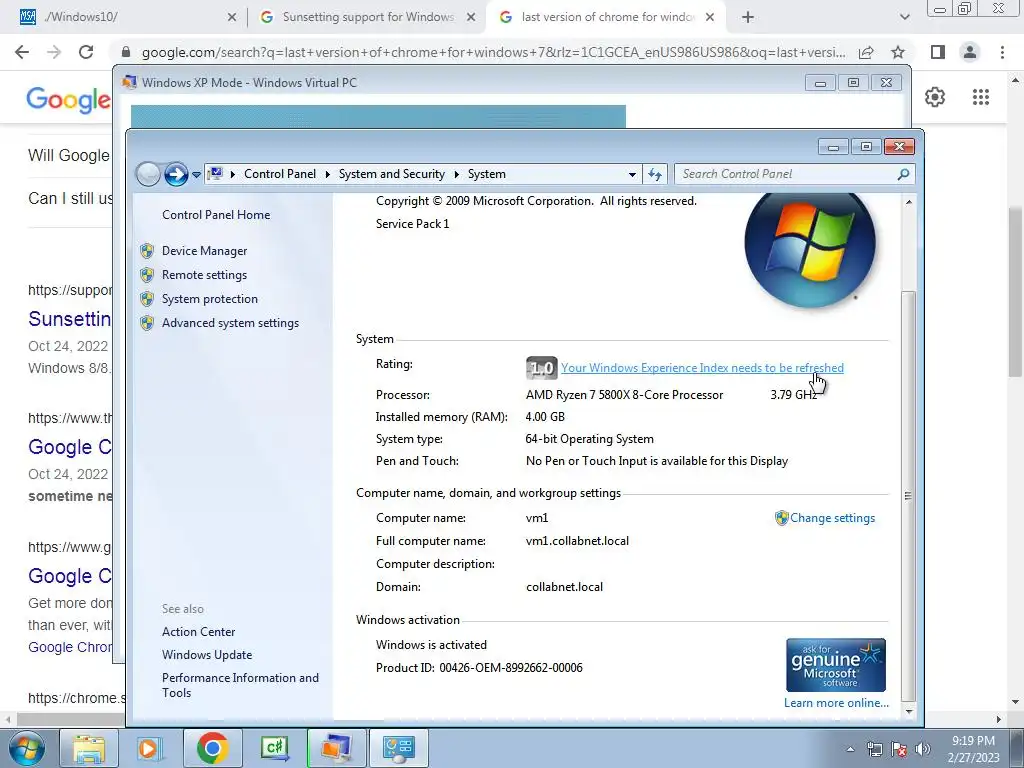Open Chrome side panel icon
Screen dimensions: 1024x768
pos(938,52)
